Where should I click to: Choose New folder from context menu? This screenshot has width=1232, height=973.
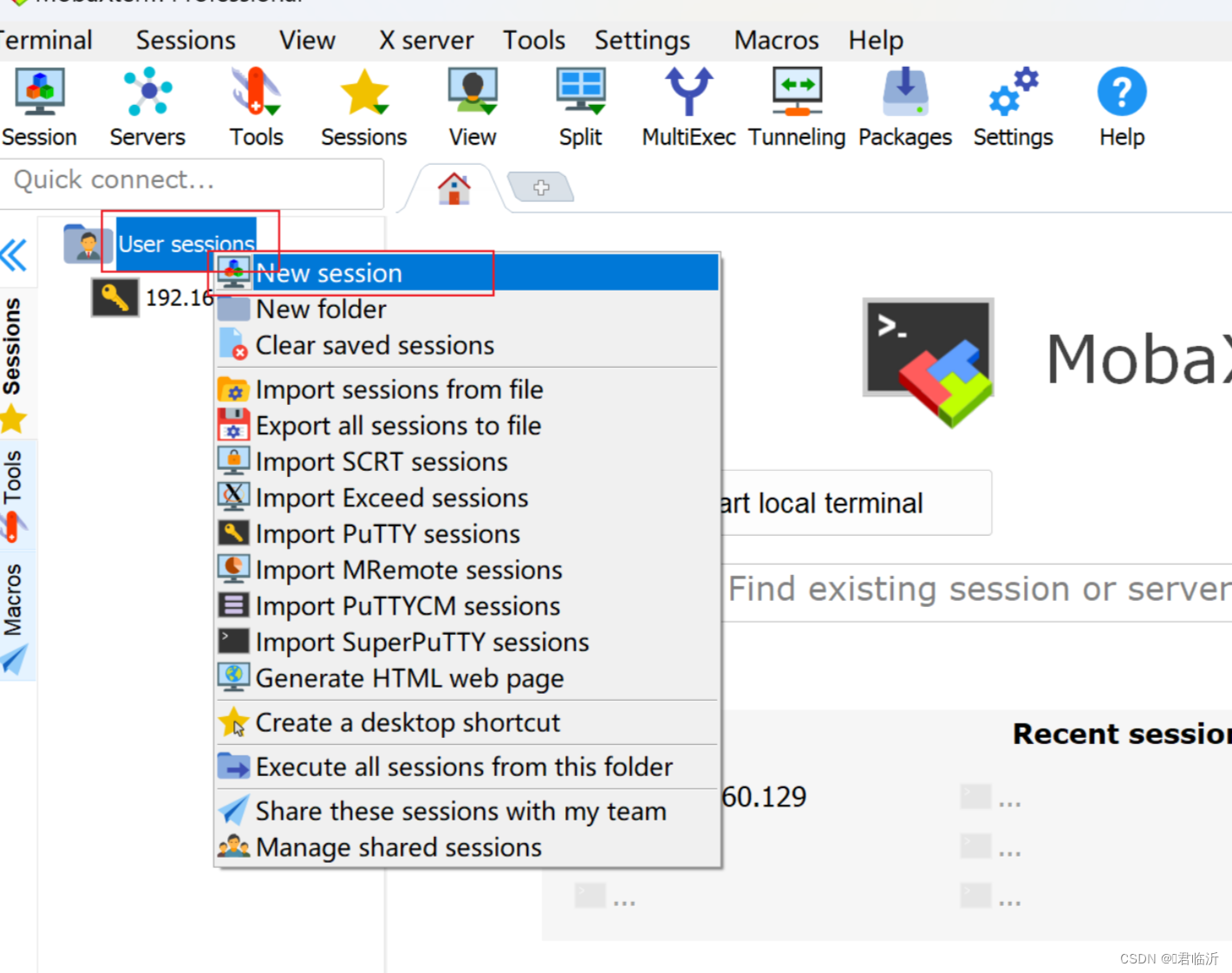pos(467,310)
